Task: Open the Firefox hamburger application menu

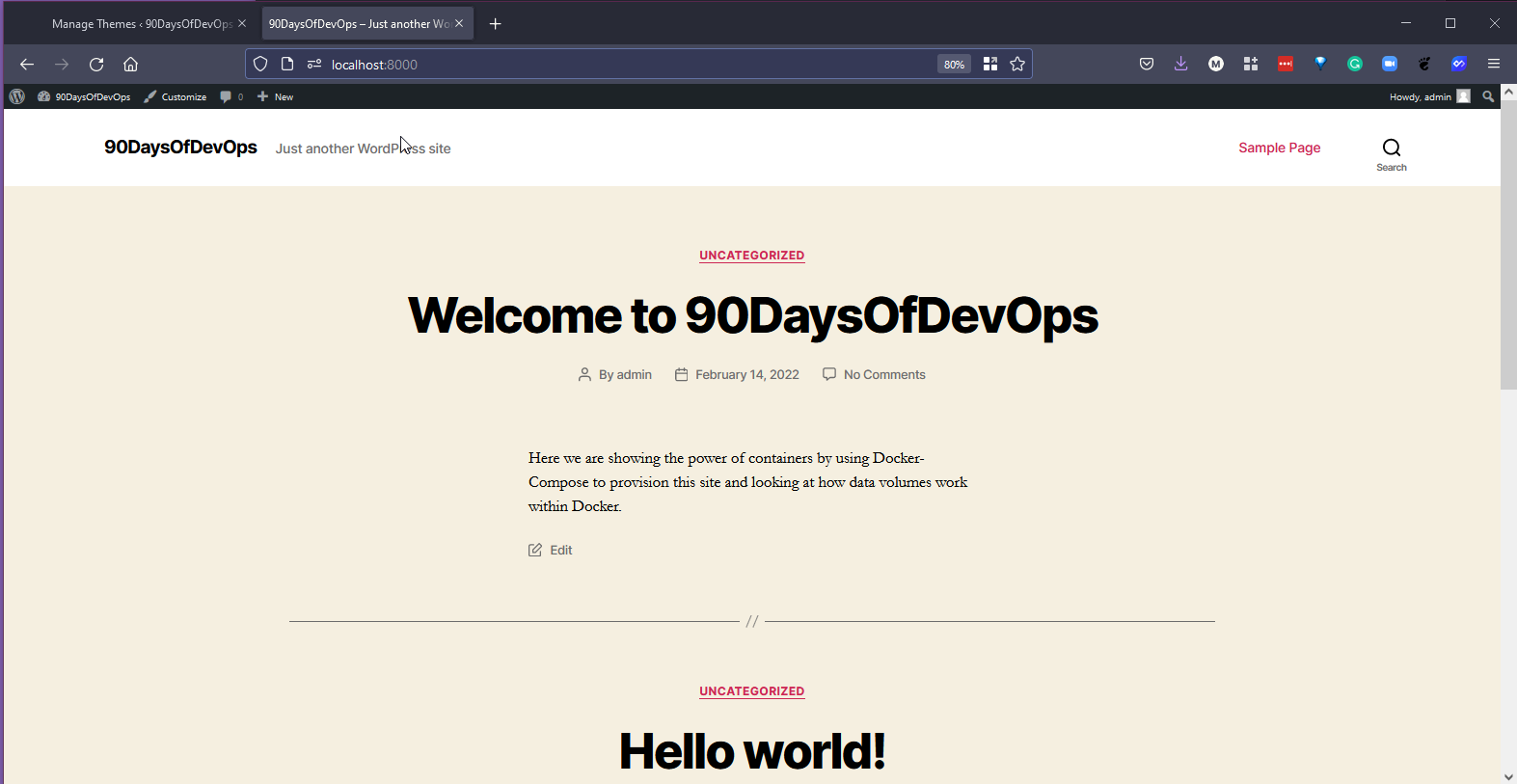Action: 1493,65
